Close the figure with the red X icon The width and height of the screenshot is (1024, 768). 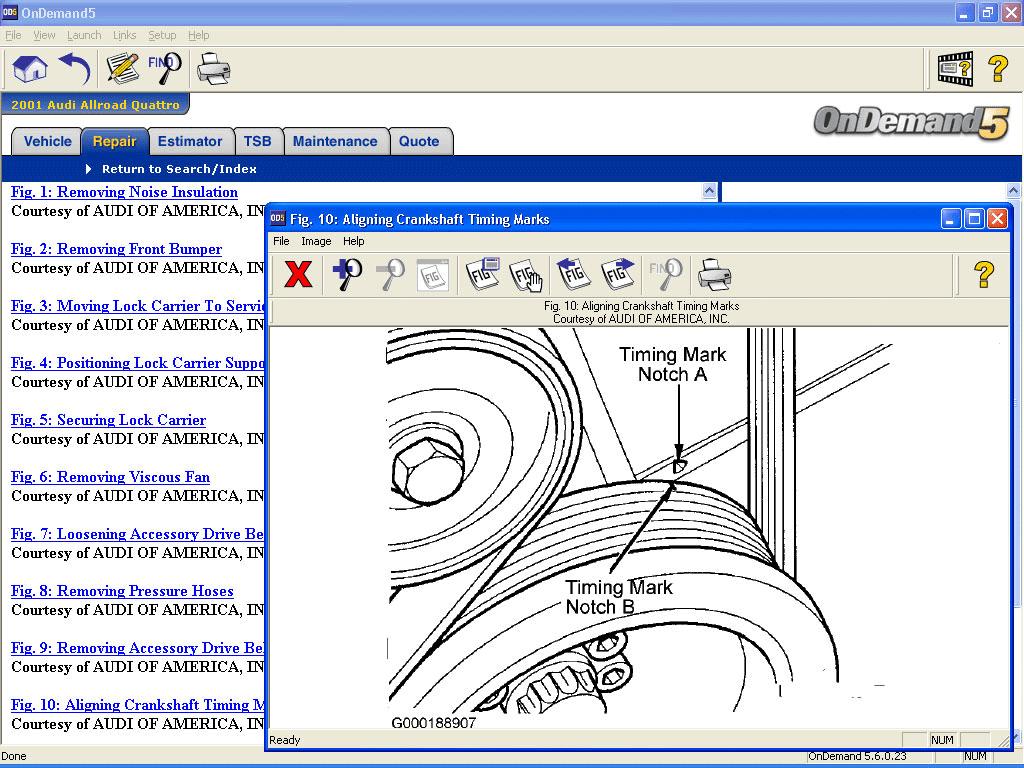[298, 274]
